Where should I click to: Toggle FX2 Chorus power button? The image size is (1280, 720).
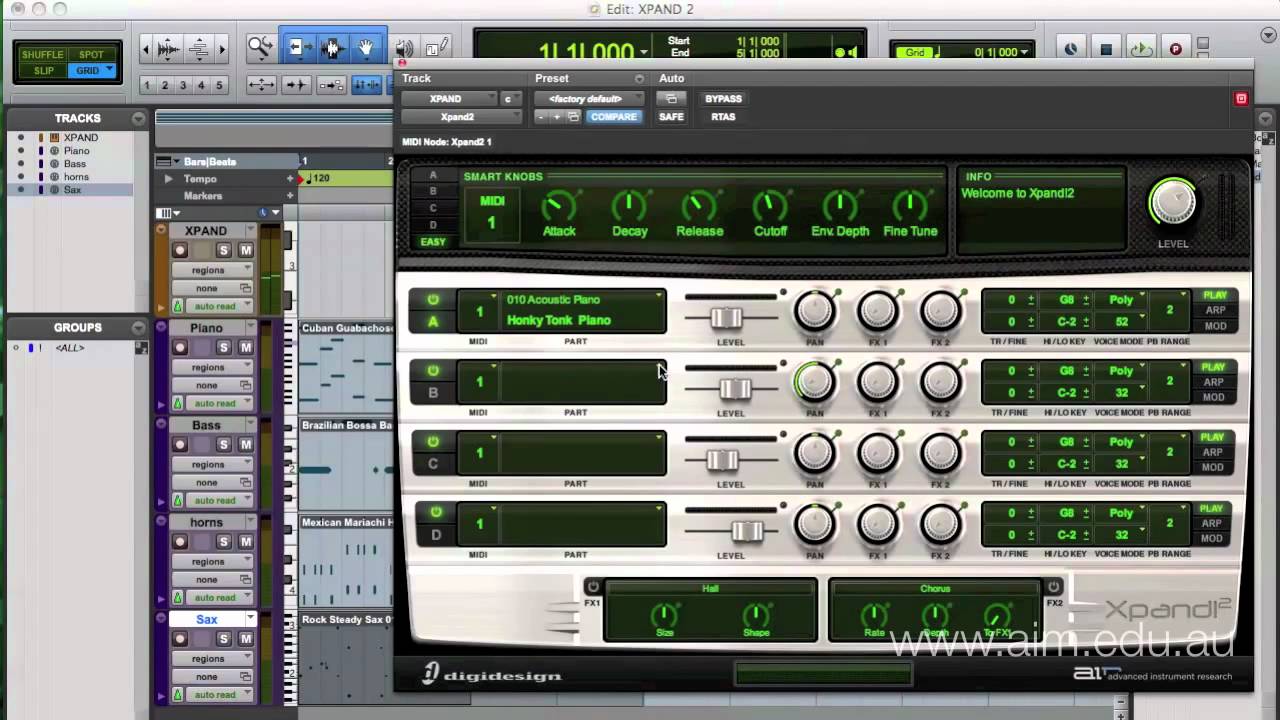click(x=1053, y=587)
